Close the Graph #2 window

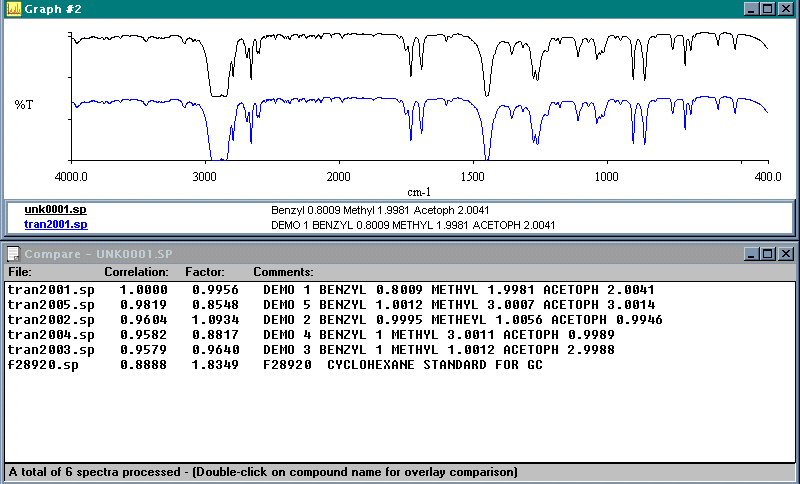pyautogui.click(x=786, y=9)
